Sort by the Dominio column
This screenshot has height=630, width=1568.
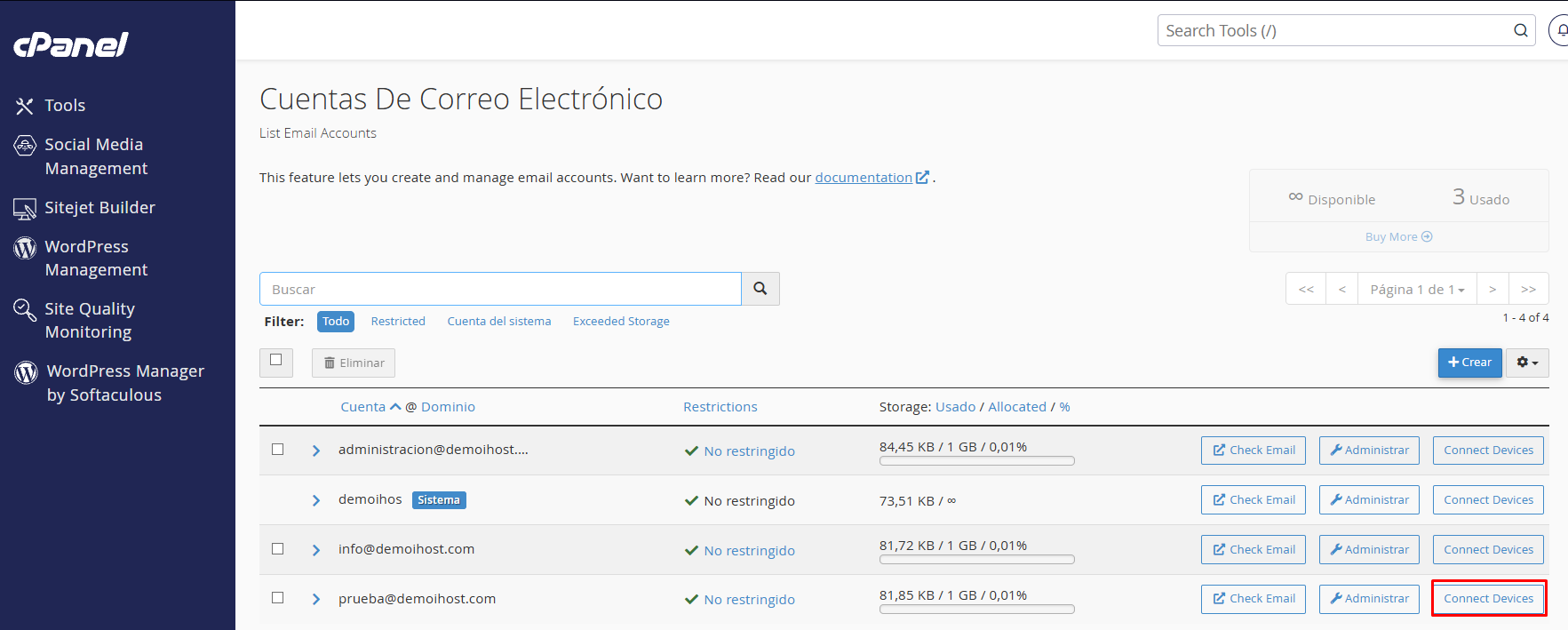tap(448, 407)
